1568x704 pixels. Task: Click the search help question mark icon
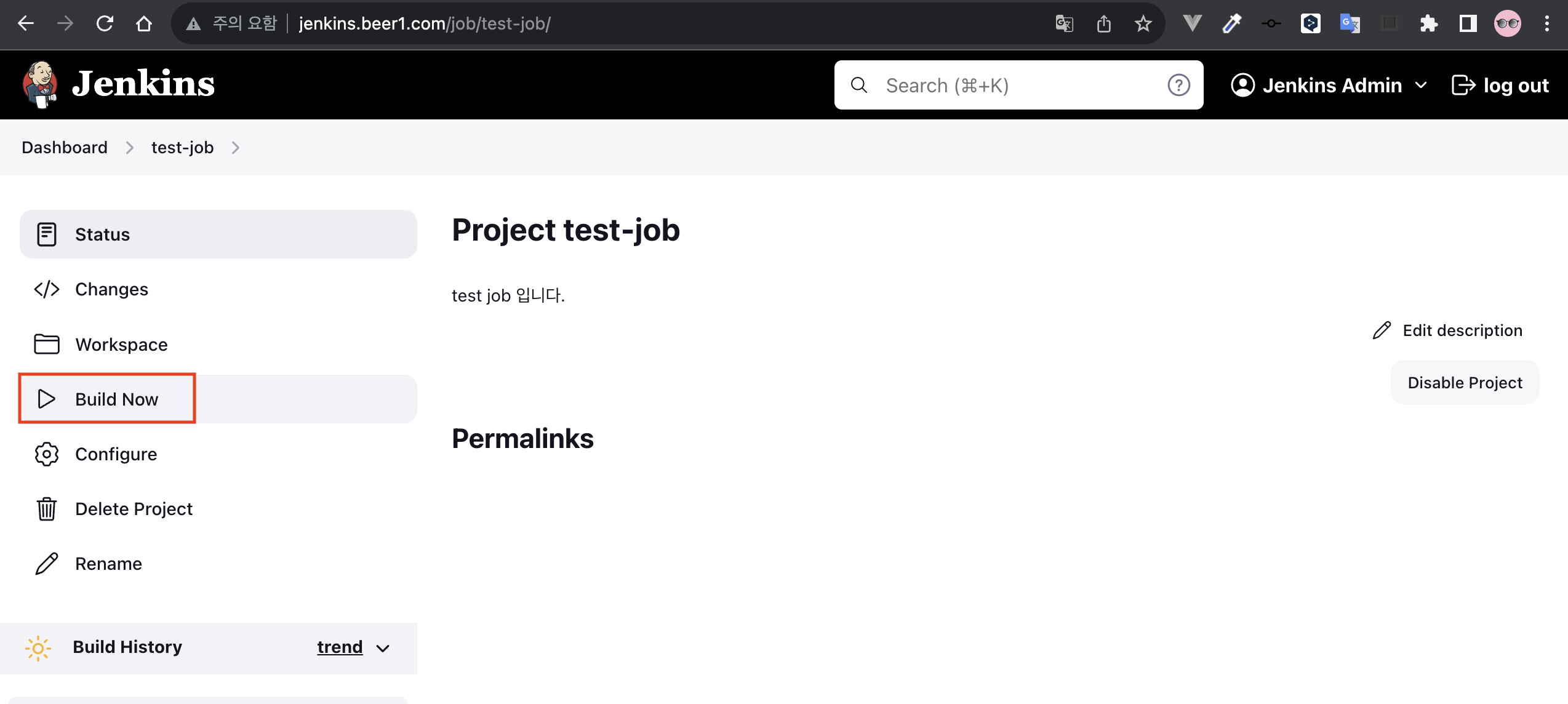[1178, 85]
